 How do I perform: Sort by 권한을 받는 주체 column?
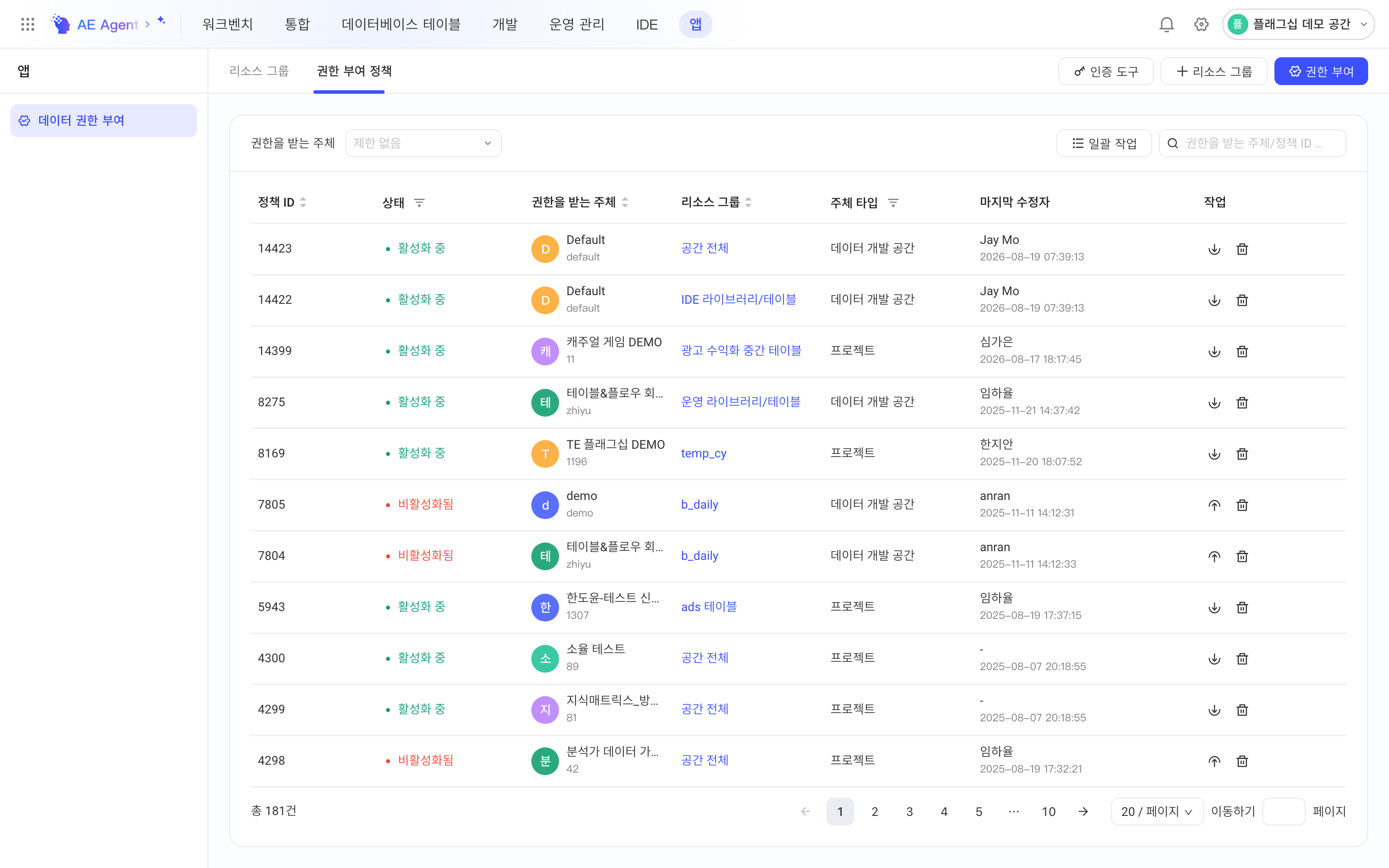click(625, 202)
